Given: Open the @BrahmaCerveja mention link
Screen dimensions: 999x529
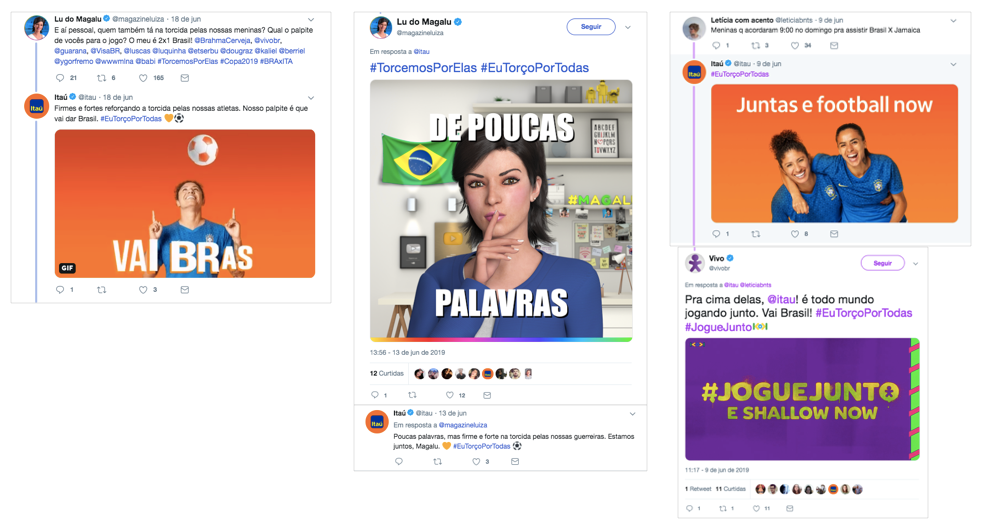Looking at the screenshot, I should [x=222, y=40].
